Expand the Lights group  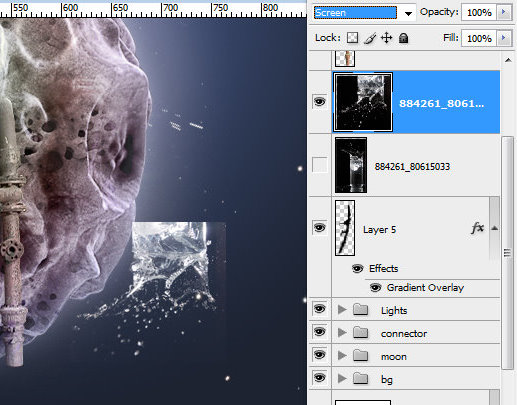(342, 310)
